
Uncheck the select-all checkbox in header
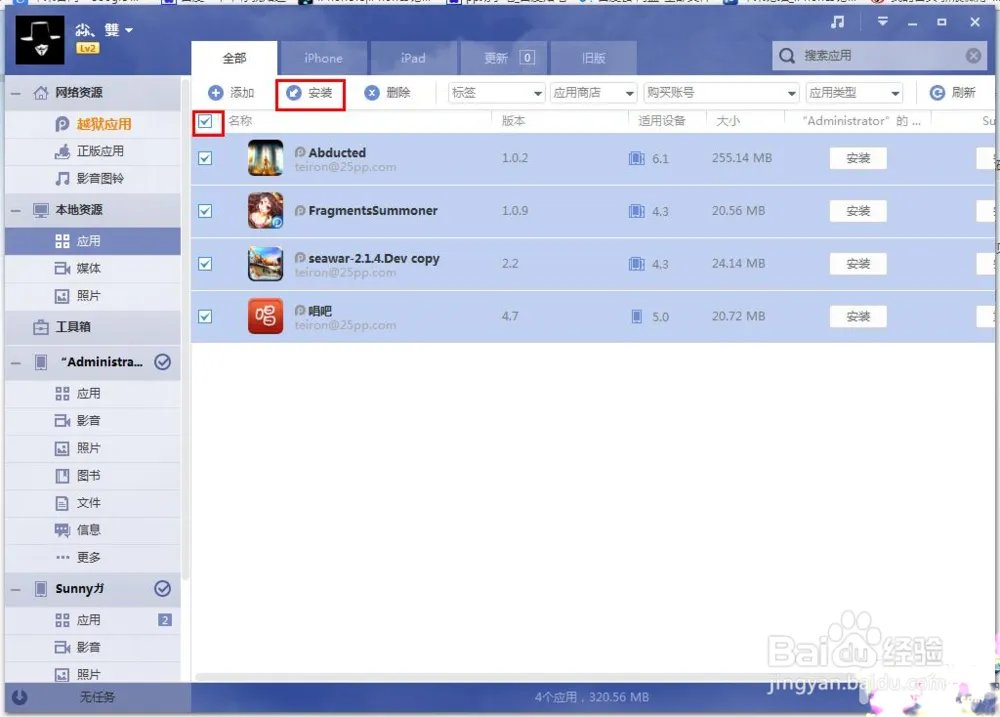pos(205,122)
